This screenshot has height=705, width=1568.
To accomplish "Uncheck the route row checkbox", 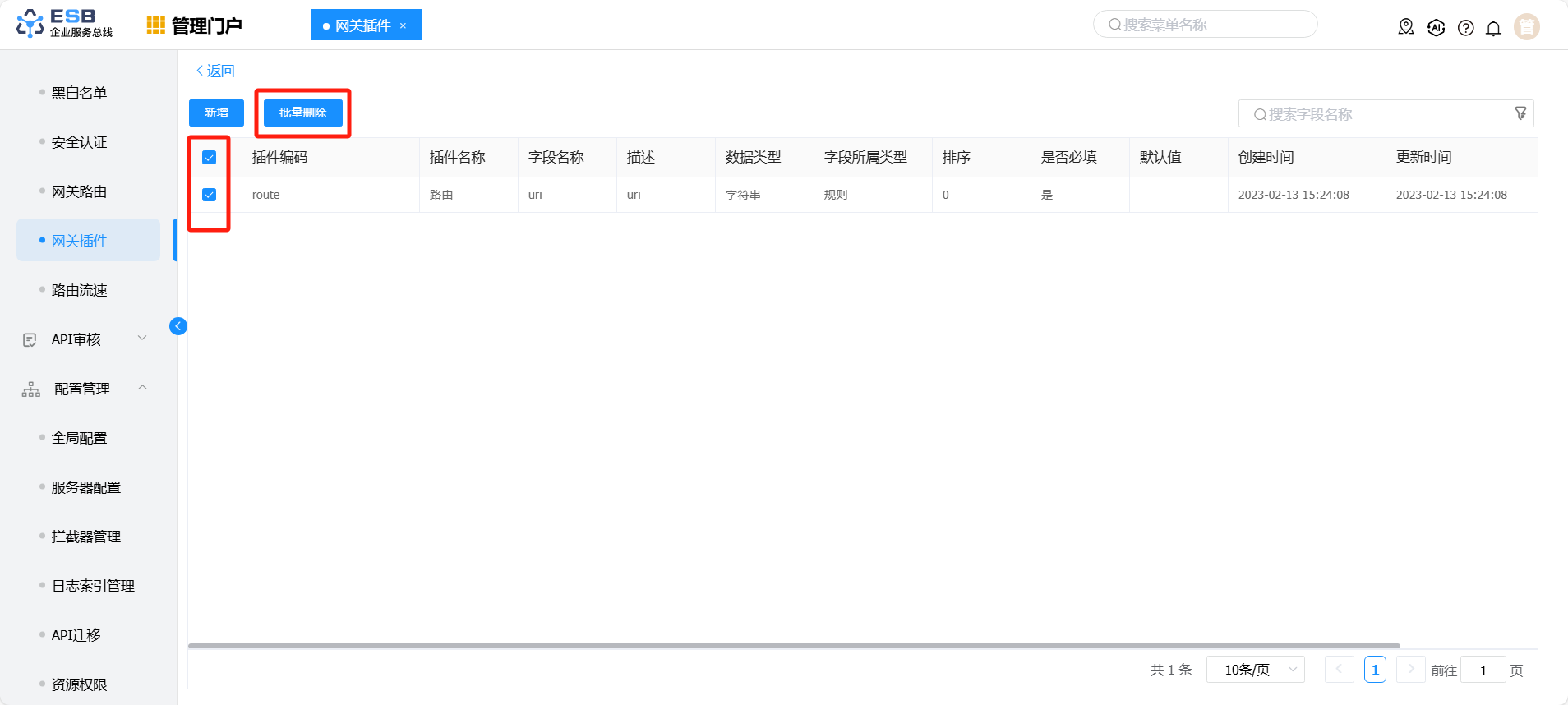I will [x=210, y=195].
